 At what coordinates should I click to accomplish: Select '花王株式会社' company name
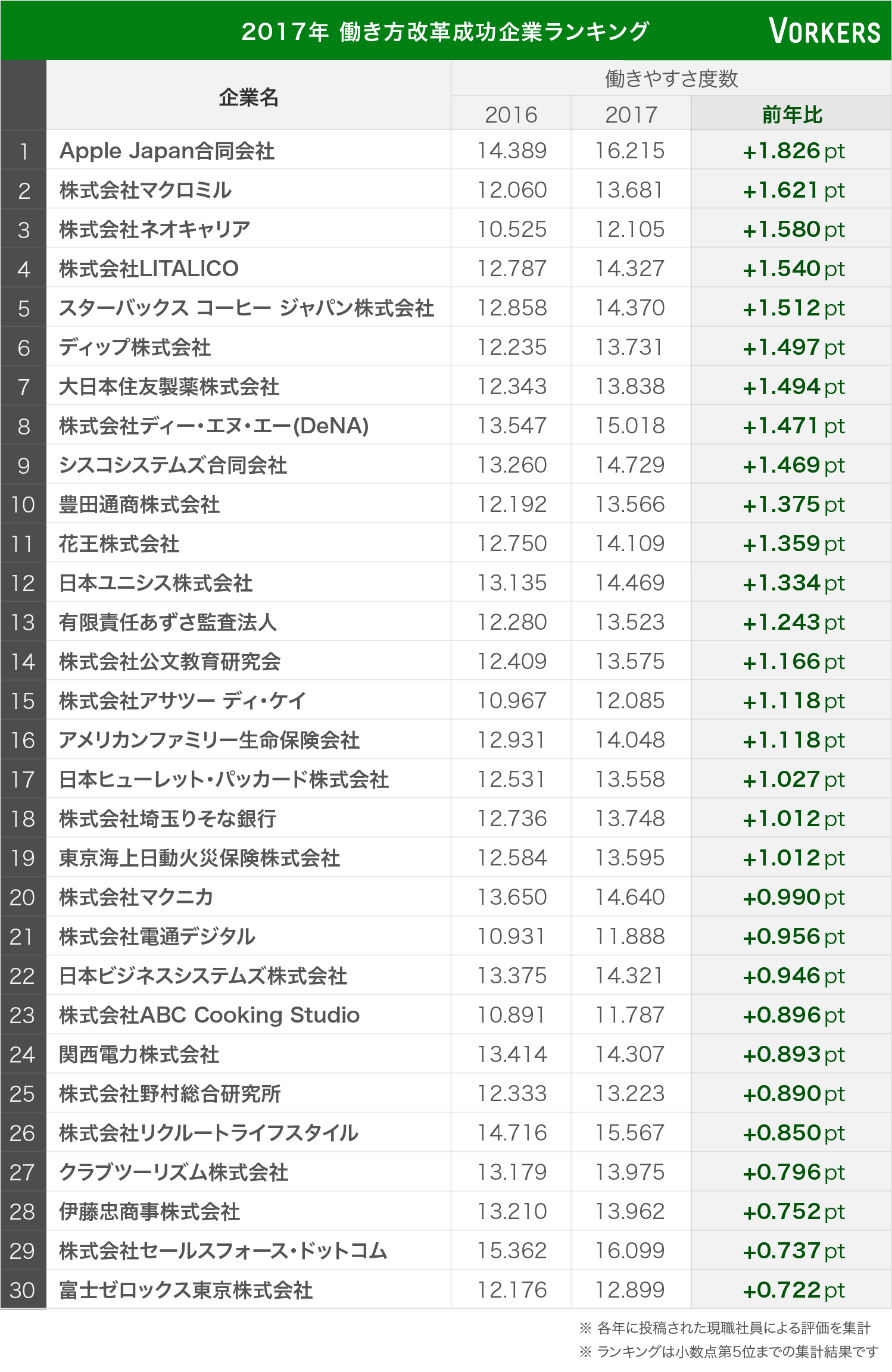tap(119, 544)
